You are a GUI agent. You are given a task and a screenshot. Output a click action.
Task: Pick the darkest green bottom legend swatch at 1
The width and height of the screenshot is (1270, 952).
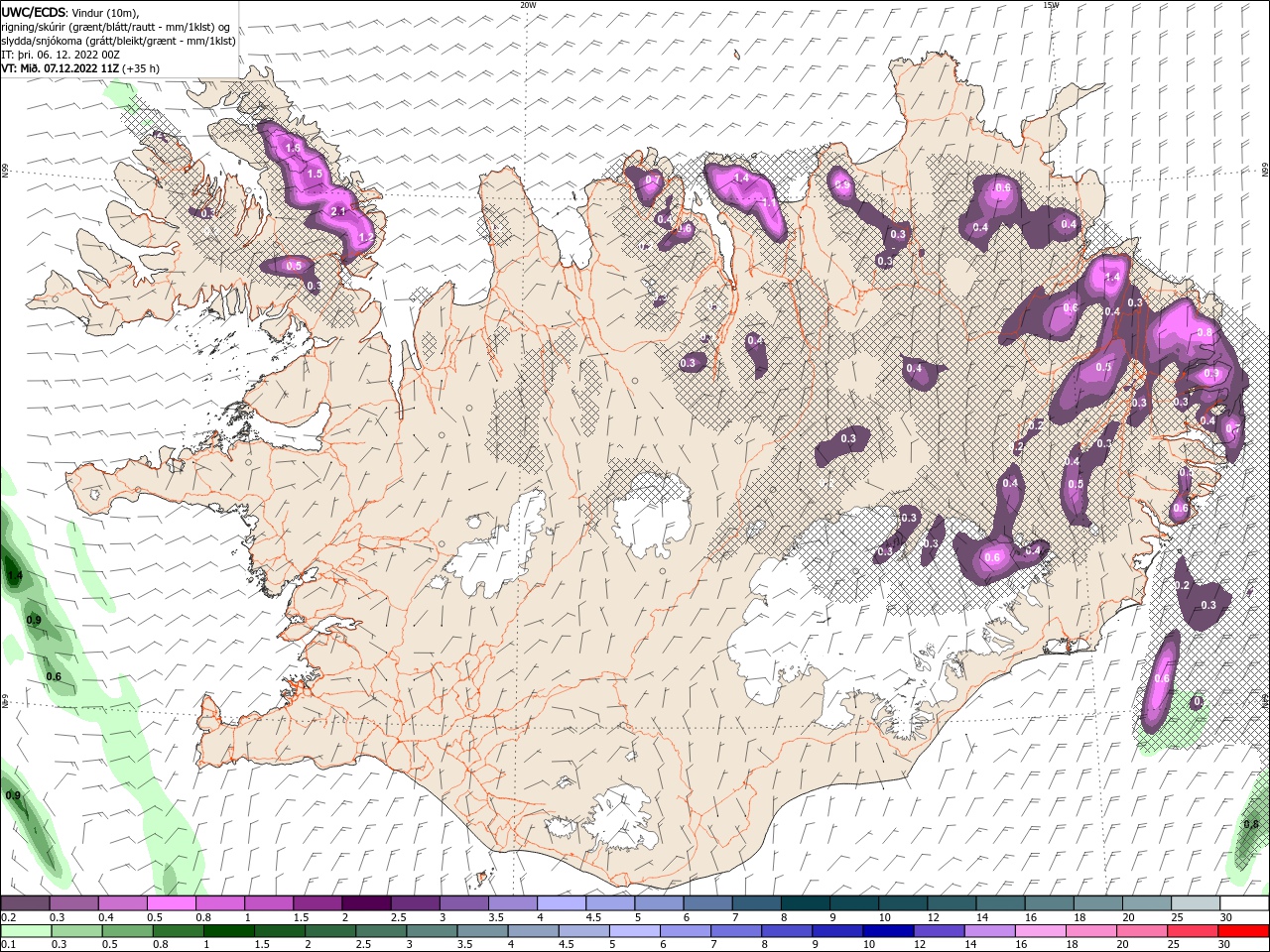pyautogui.click(x=228, y=931)
